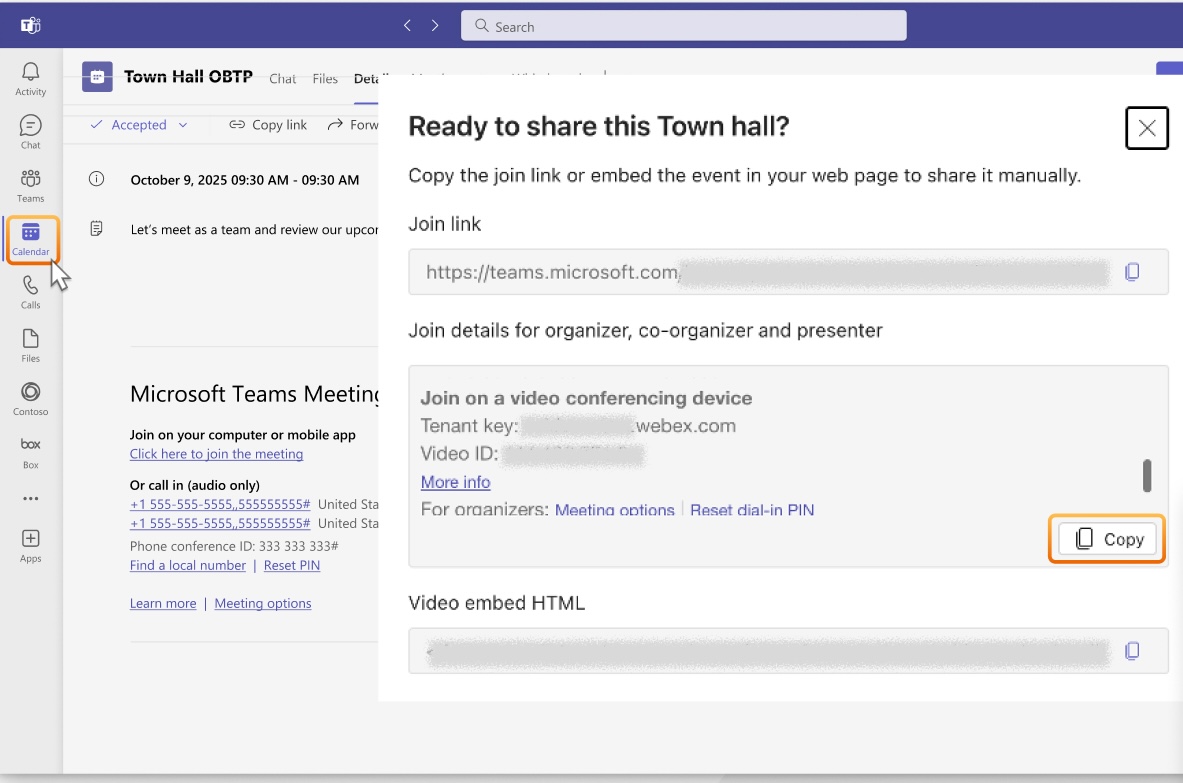Click the Tenant key text line
This screenshot has width=1183, height=783.
pos(578,426)
